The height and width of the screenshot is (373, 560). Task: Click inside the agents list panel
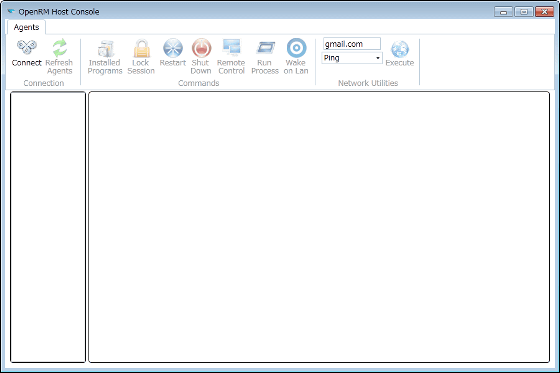48,227
